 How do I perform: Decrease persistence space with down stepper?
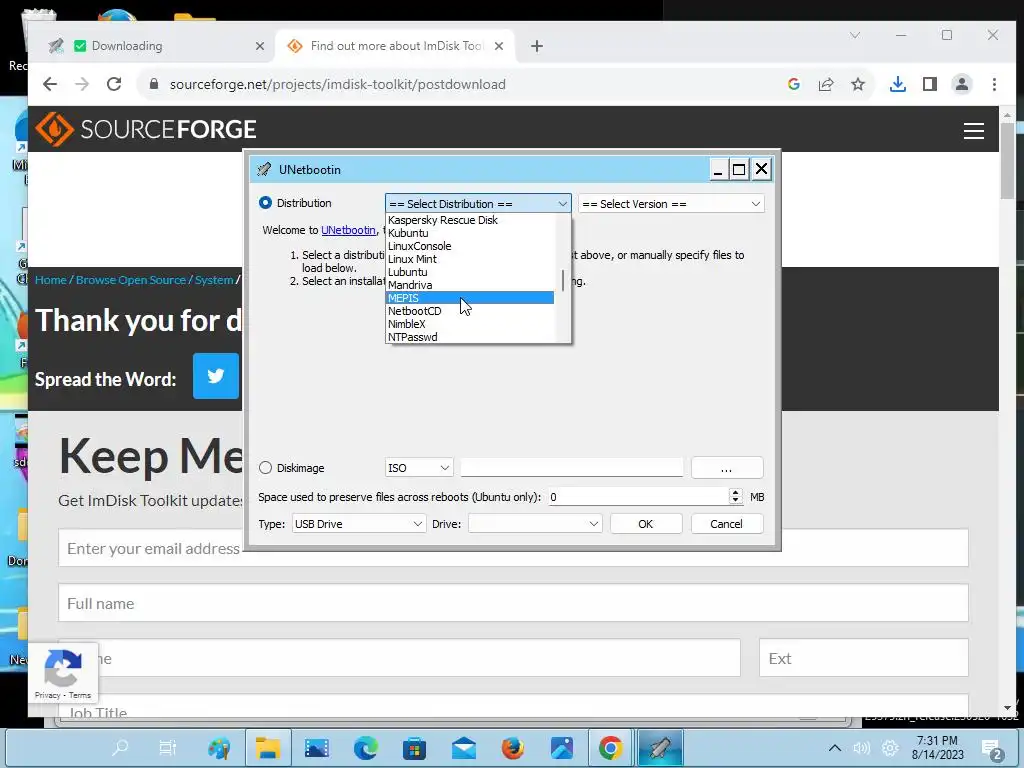[x=735, y=502]
